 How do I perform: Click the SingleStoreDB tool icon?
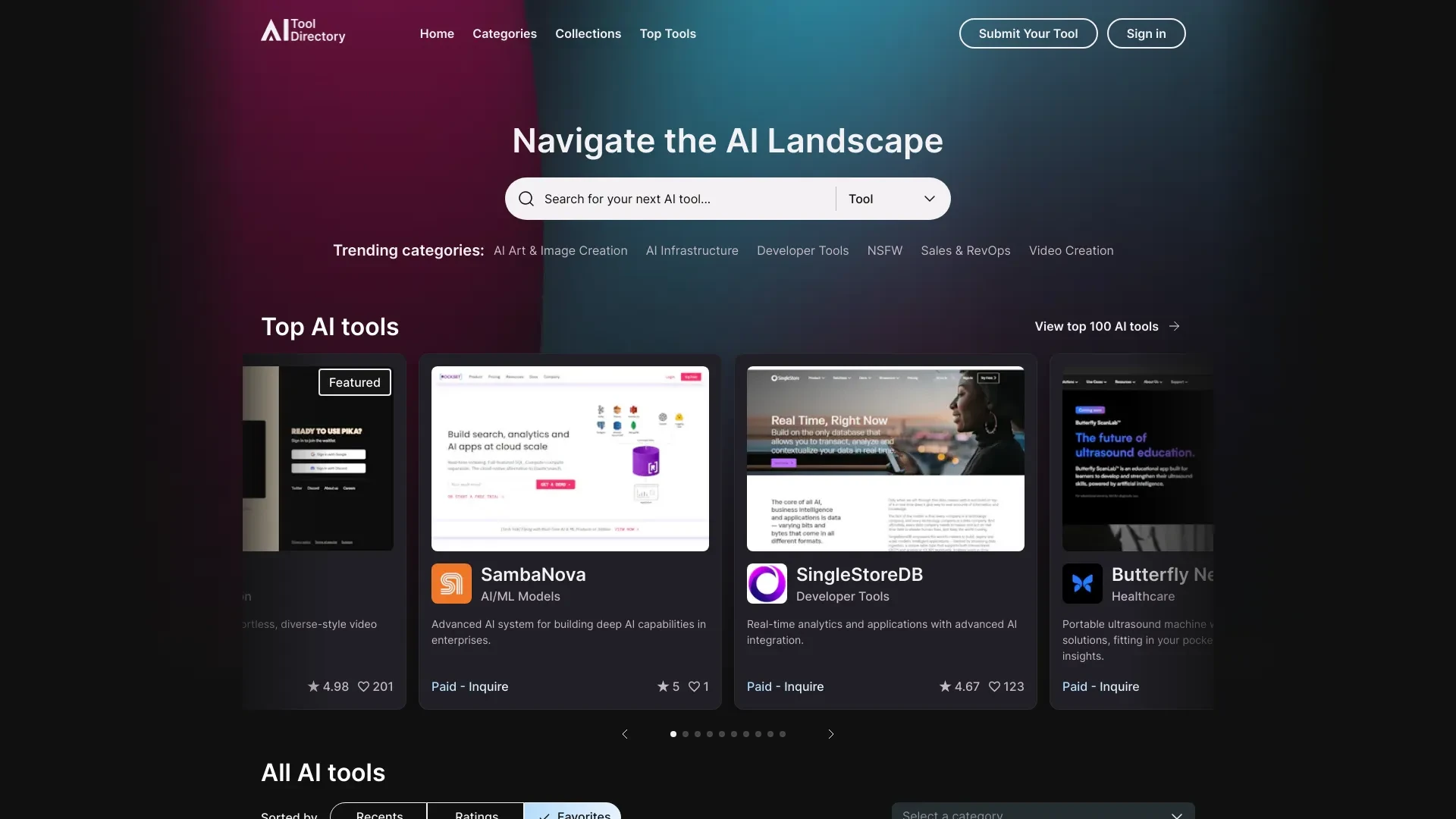click(766, 583)
